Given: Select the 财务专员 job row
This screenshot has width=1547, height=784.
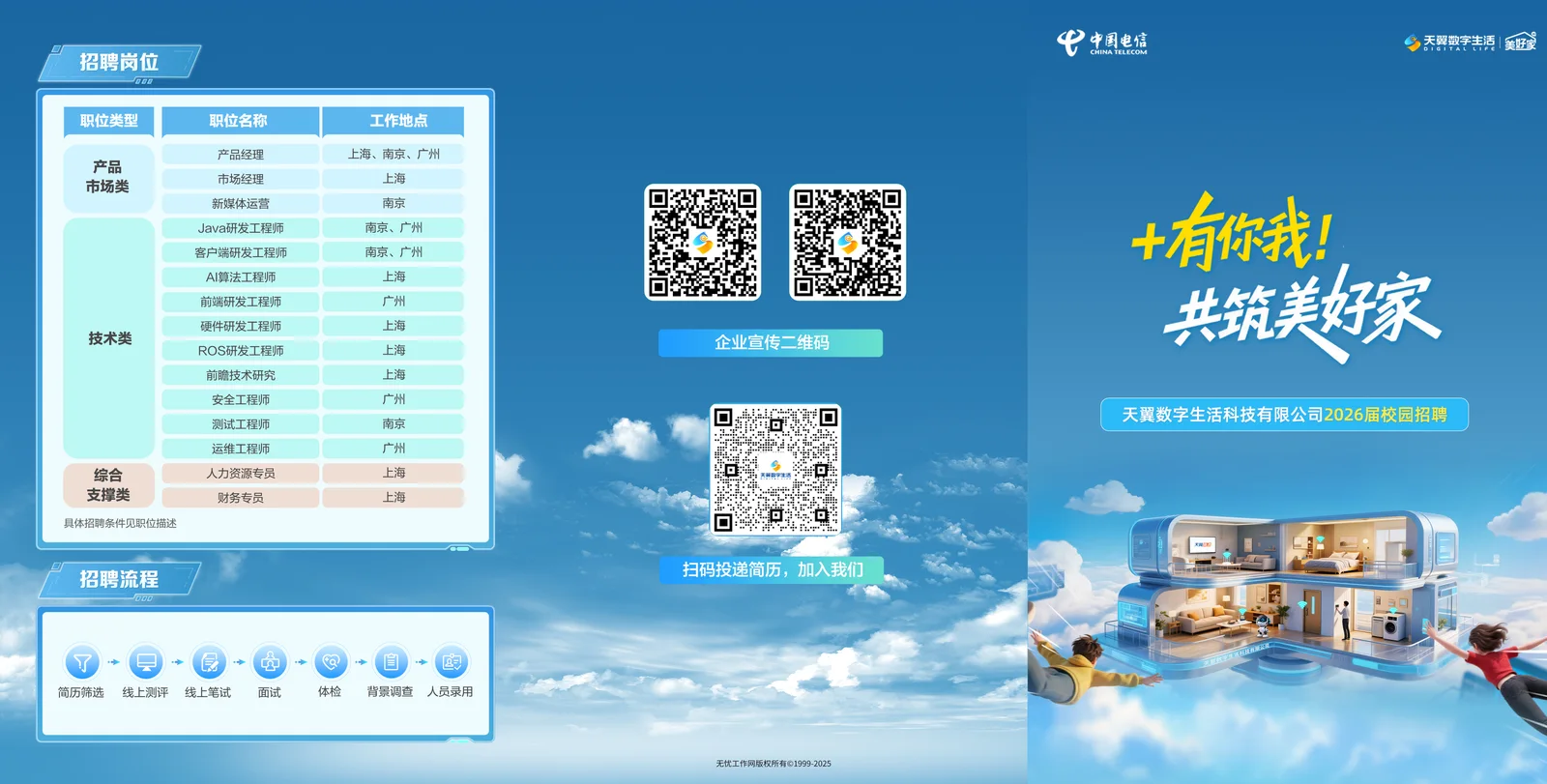Looking at the screenshot, I should pos(313,498).
